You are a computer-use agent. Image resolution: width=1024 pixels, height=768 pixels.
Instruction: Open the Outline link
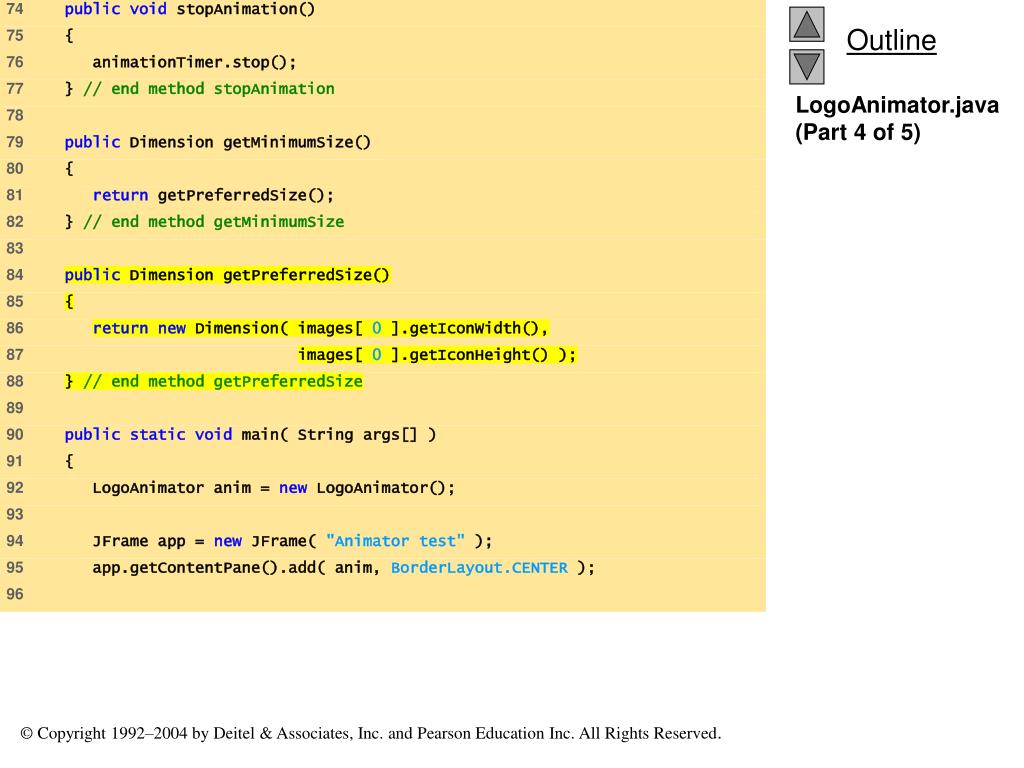[x=891, y=41]
